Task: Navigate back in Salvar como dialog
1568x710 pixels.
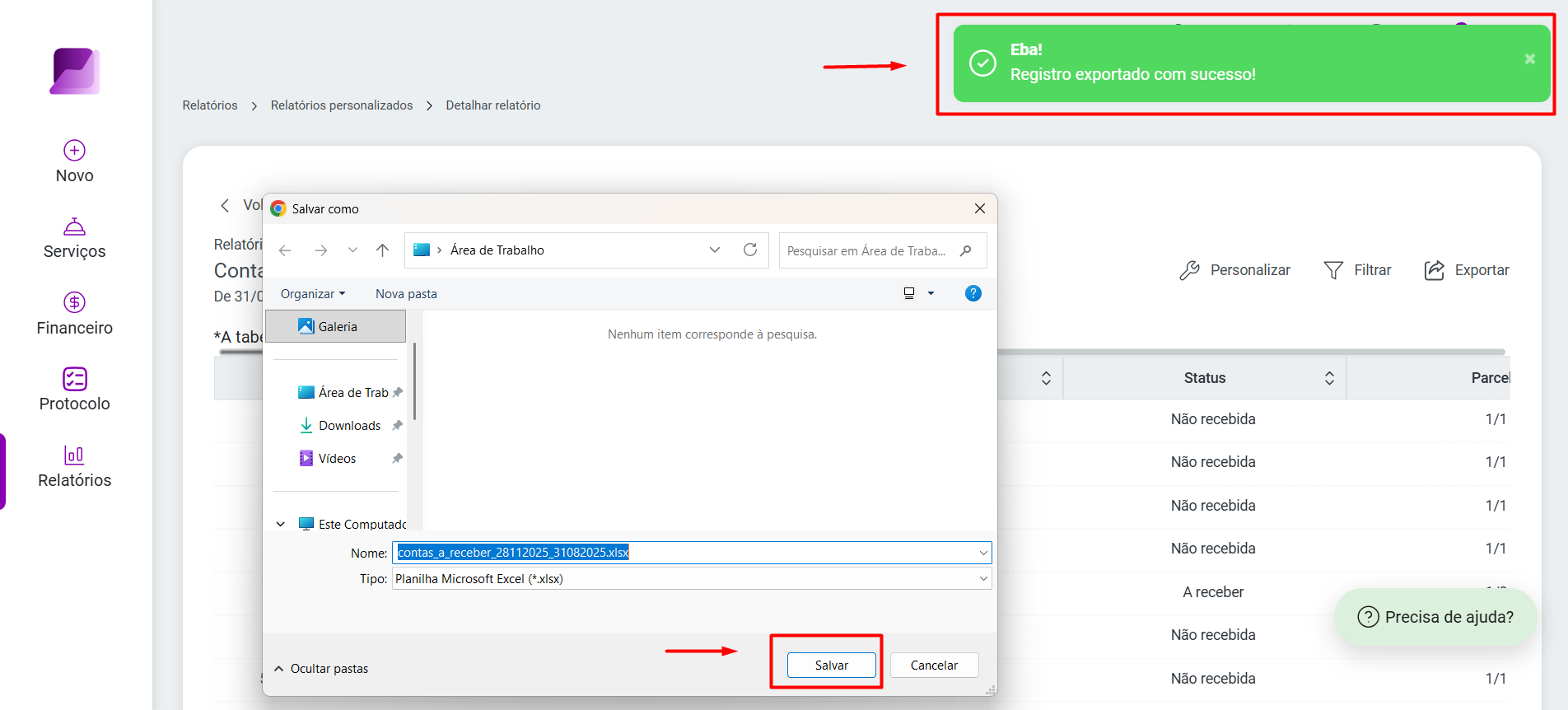Action: pyautogui.click(x=285, y=250)
